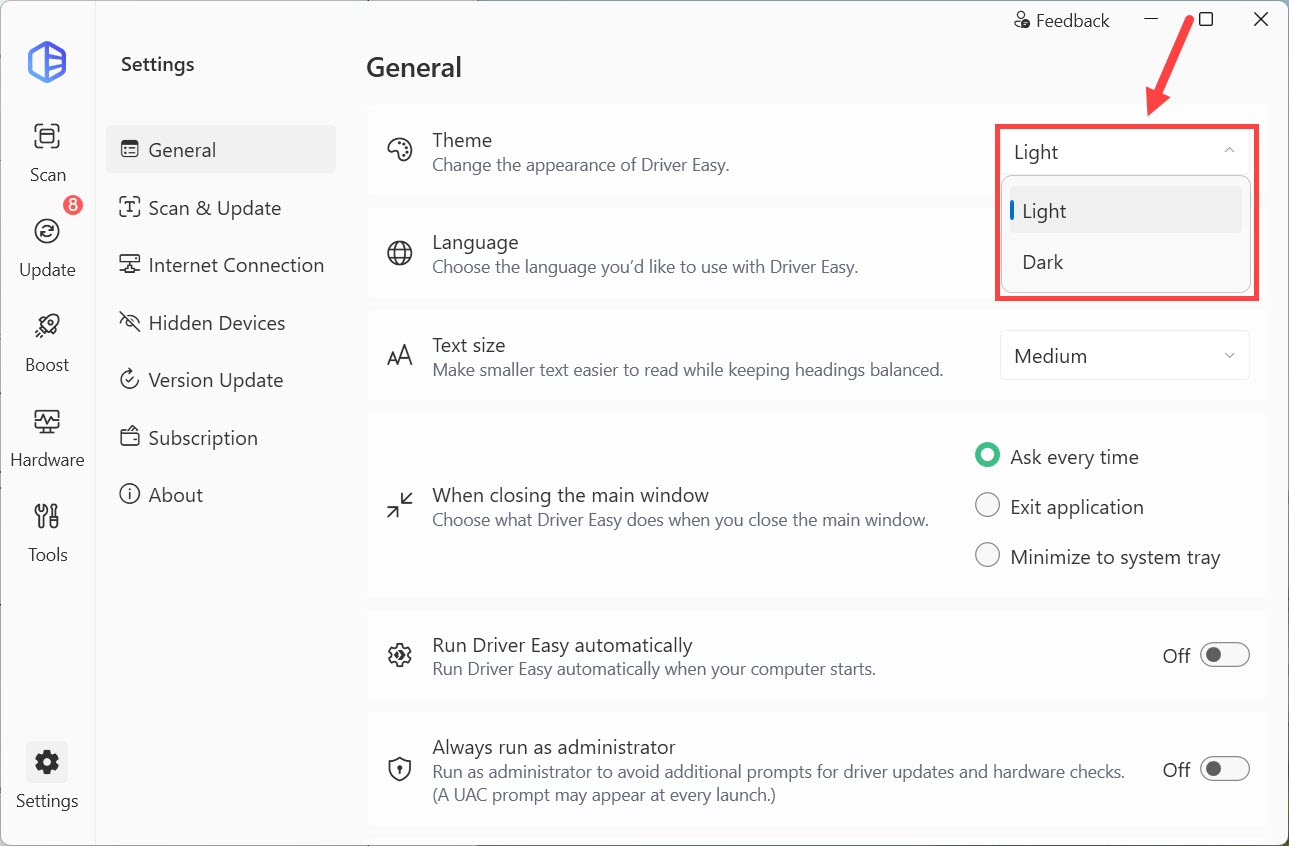
Task: Click the Settings panel title
Action: (158, 64)
